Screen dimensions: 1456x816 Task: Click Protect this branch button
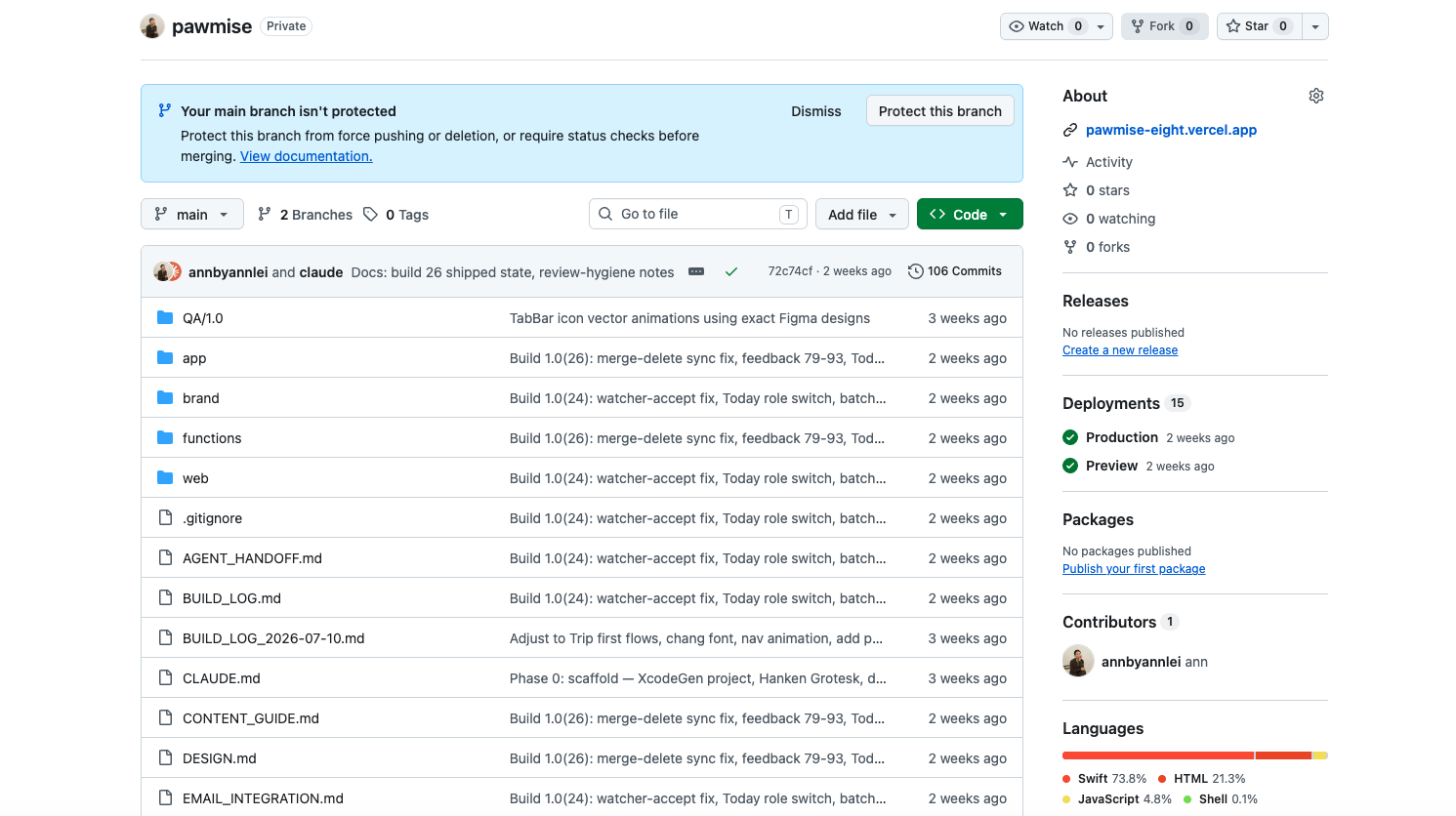940,111
